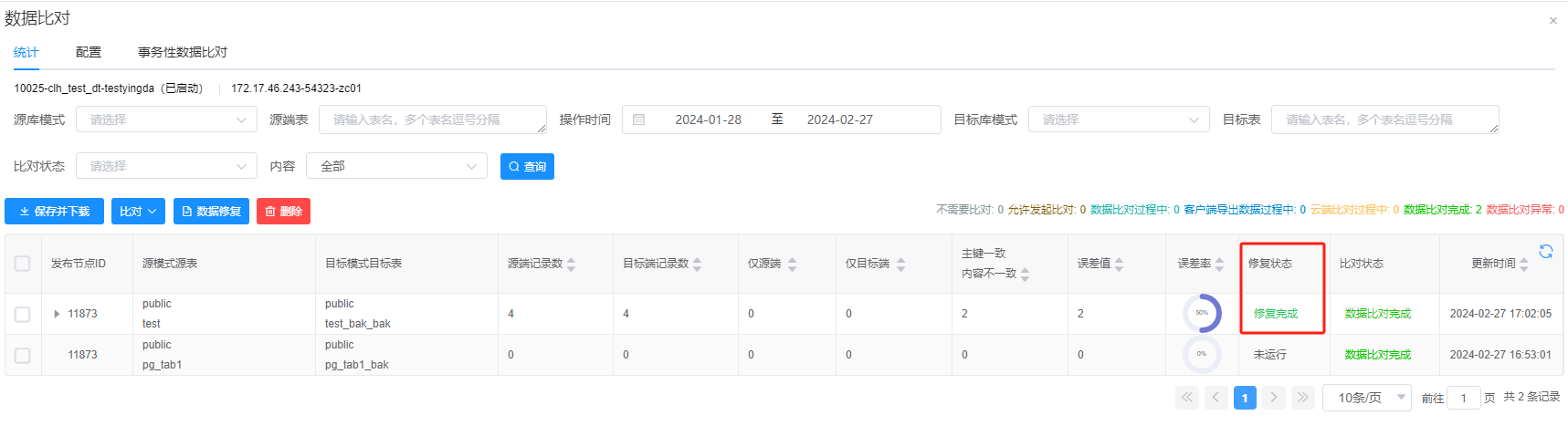Sort table by 更新时间 column
Screen dimensions: 1568x426
coord(1523,265)
